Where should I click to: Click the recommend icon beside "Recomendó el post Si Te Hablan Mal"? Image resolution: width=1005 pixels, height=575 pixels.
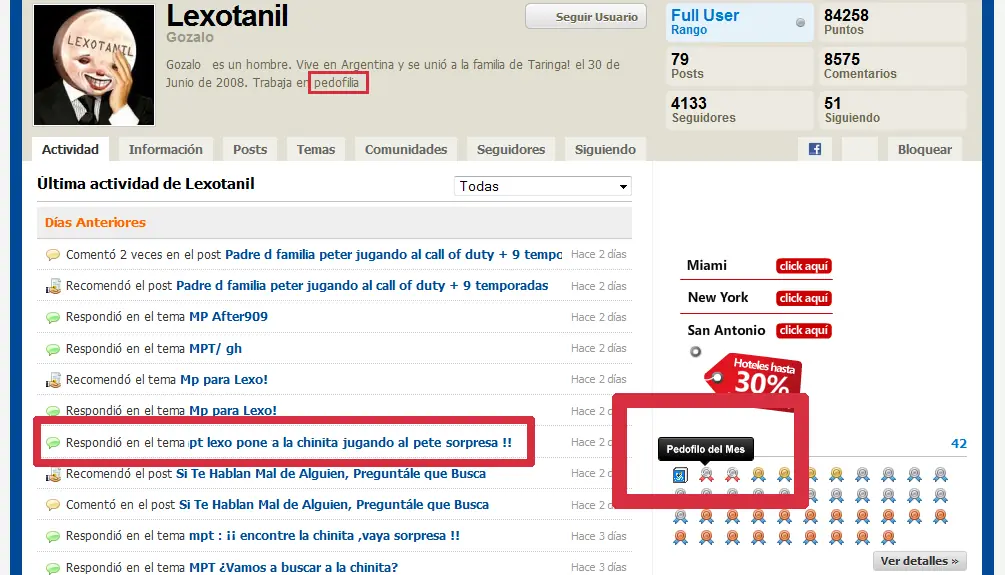coord(53,474)
